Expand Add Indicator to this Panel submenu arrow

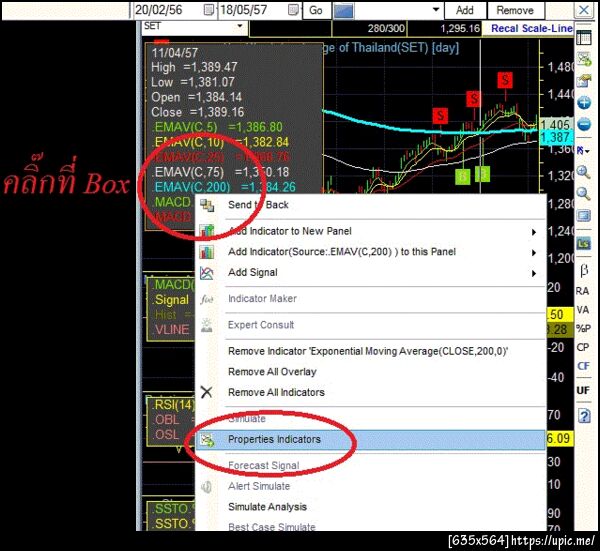534,253
